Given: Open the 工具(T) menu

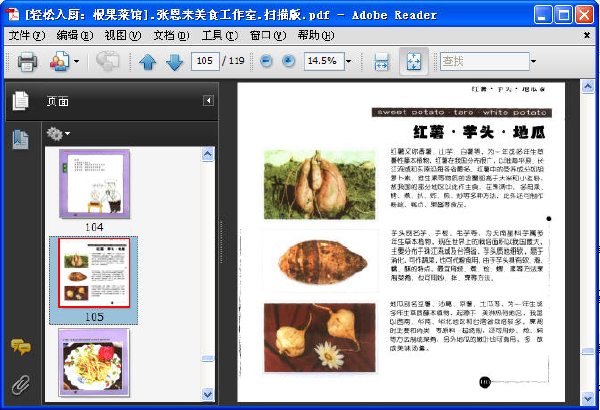Looking at the screenshot, I should click(220, 36).
